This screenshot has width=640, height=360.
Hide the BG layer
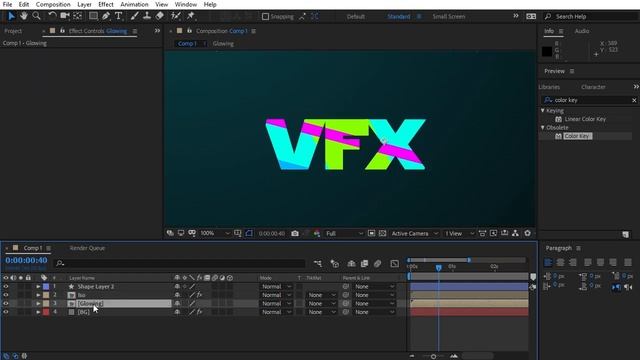click(x=6, y=312)
